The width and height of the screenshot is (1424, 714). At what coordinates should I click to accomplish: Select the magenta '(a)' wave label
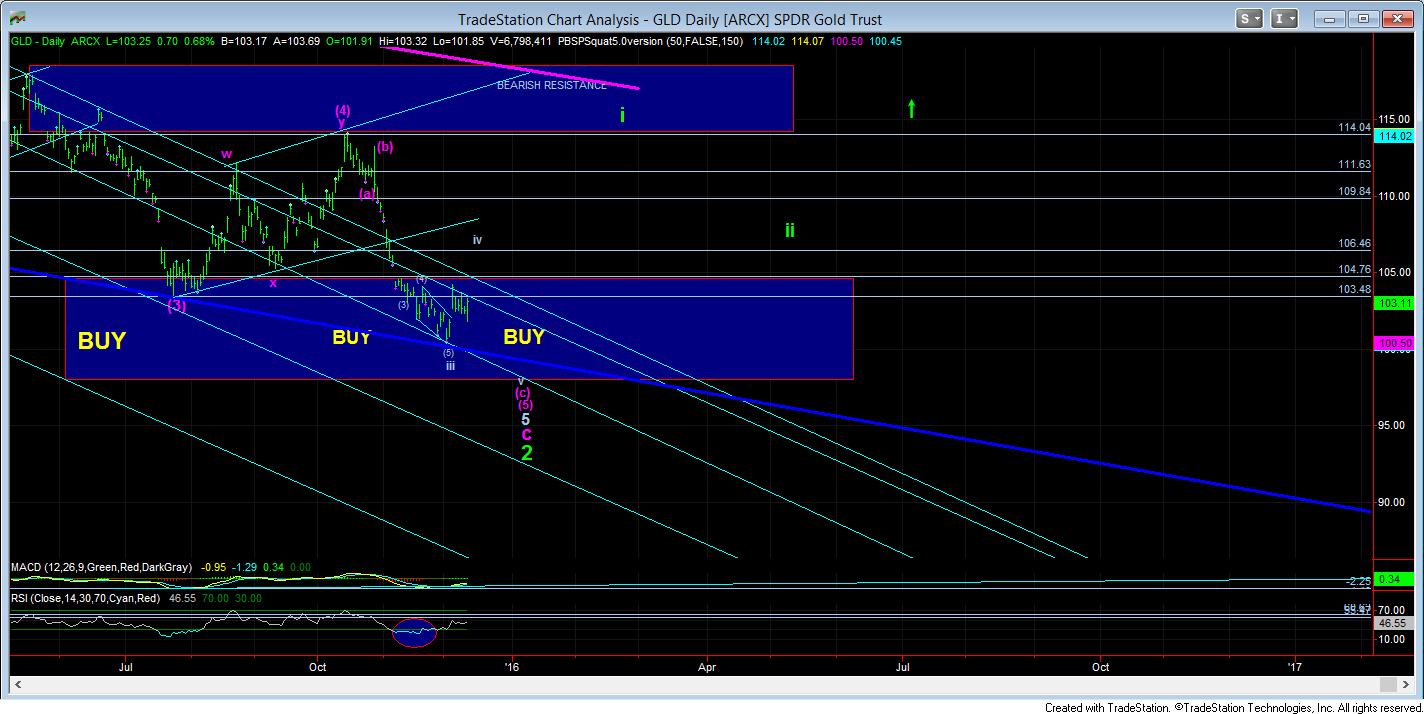coord(367,193)
